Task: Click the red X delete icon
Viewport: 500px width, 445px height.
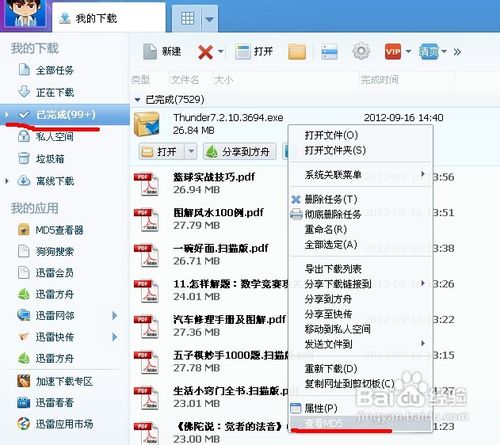Action: click(x=205, y=52)
